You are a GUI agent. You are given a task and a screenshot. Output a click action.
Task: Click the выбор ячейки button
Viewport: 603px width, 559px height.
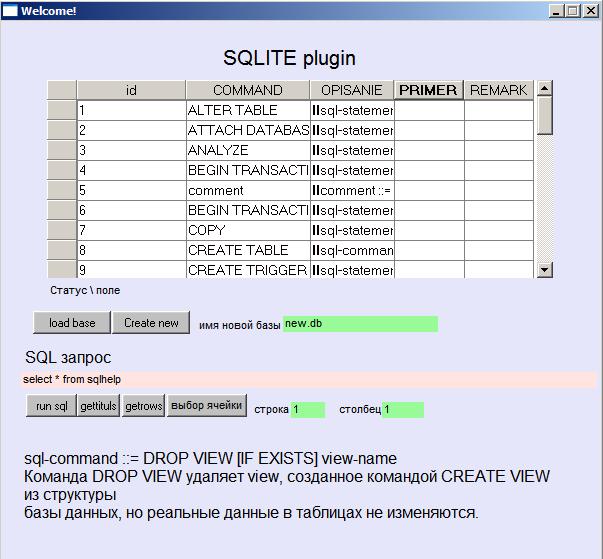tap(207, 405)
